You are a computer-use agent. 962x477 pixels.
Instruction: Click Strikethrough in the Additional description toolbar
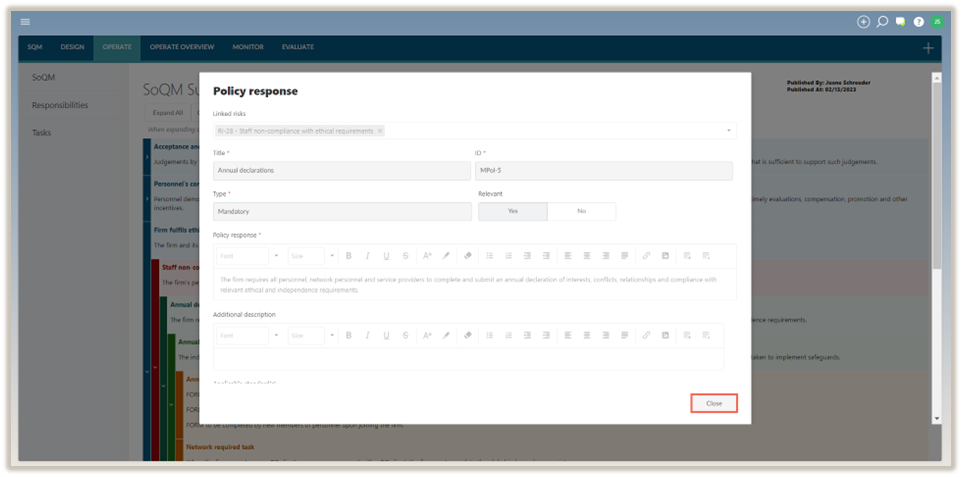point(405,335)
